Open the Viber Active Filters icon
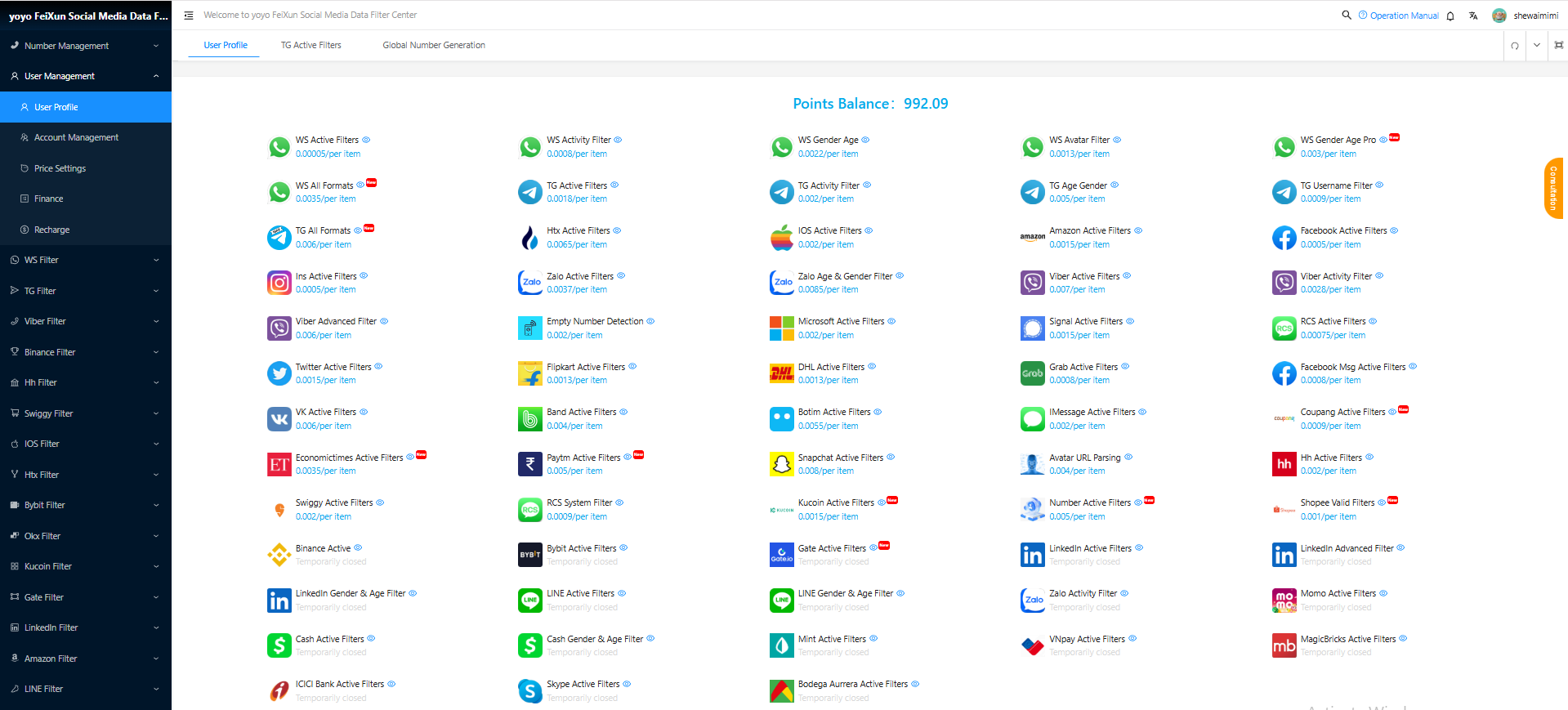Viewport: 1568px width, 710px height. coord(1033,283)
